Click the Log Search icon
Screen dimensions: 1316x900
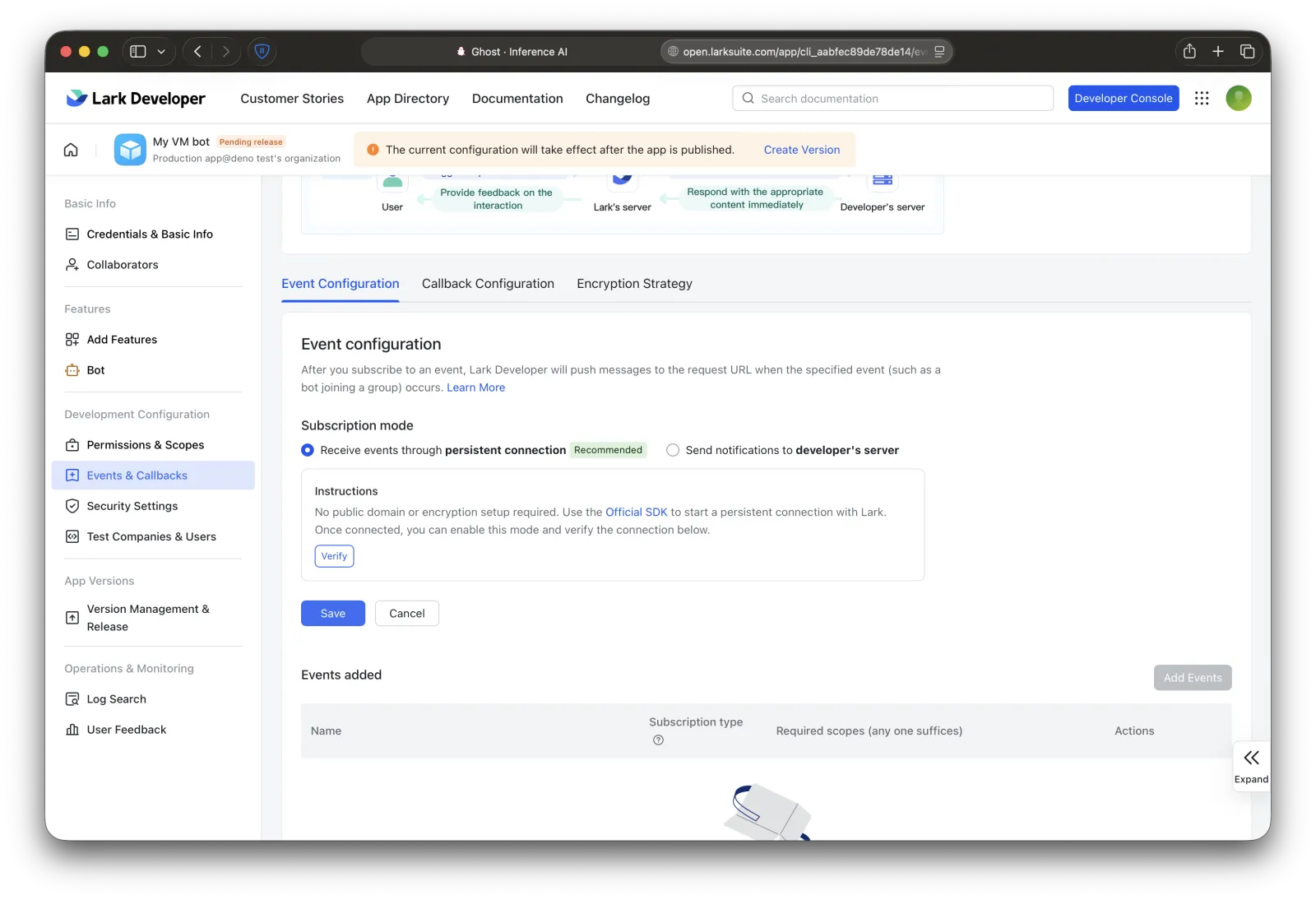point(72,699)
